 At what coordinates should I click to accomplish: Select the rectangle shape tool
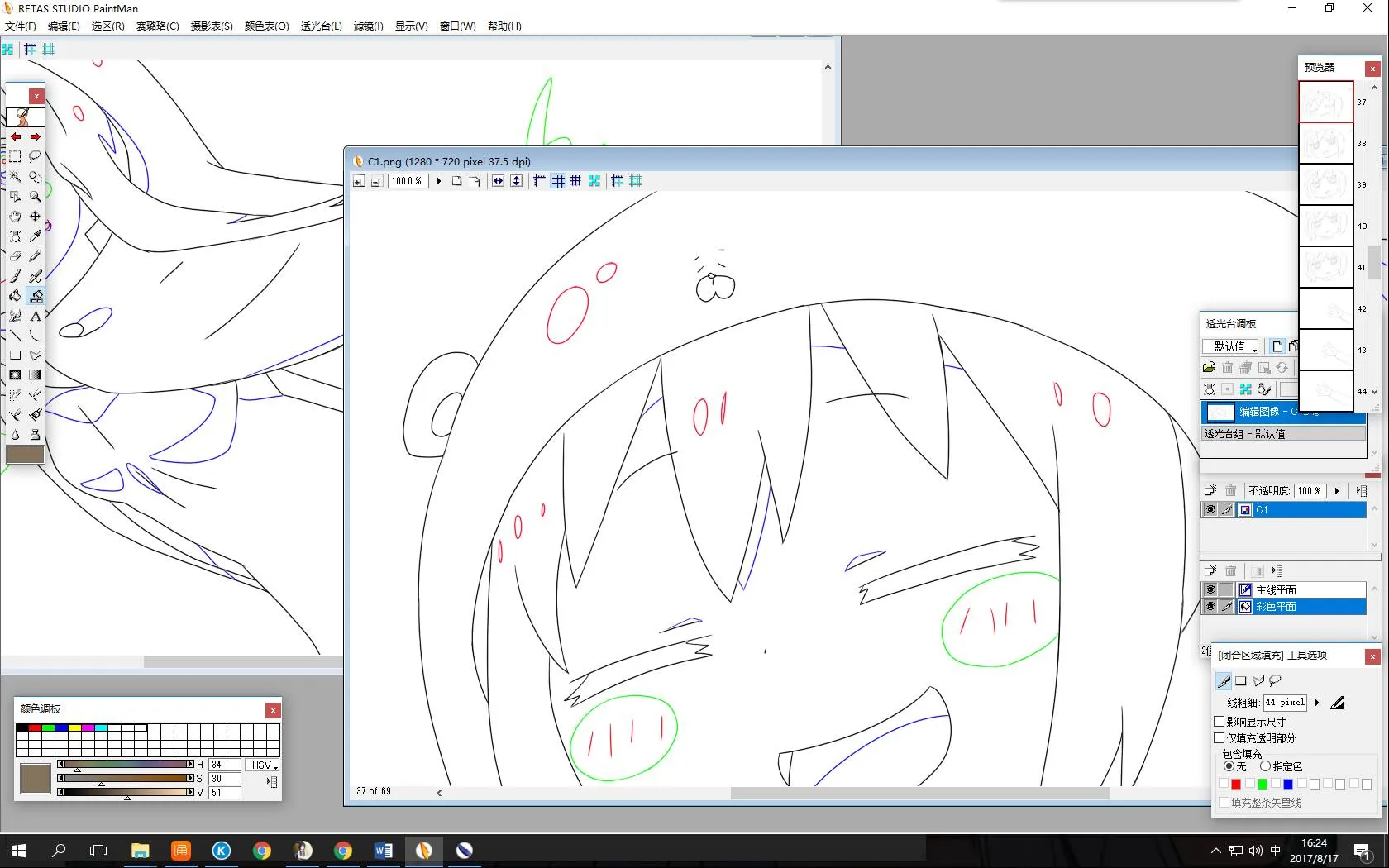(15, 355)
